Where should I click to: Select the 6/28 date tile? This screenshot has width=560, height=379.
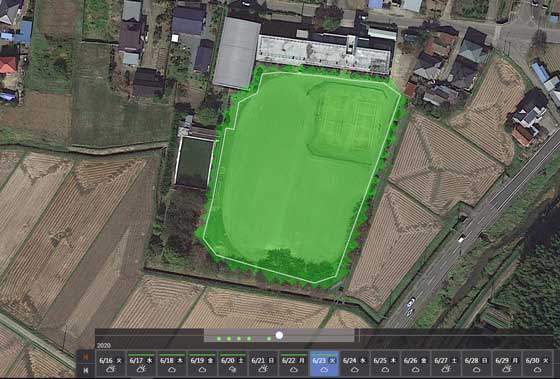click(x=476, y=364)
